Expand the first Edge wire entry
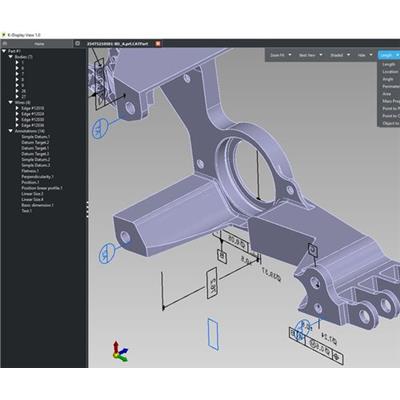 (17, 108)
